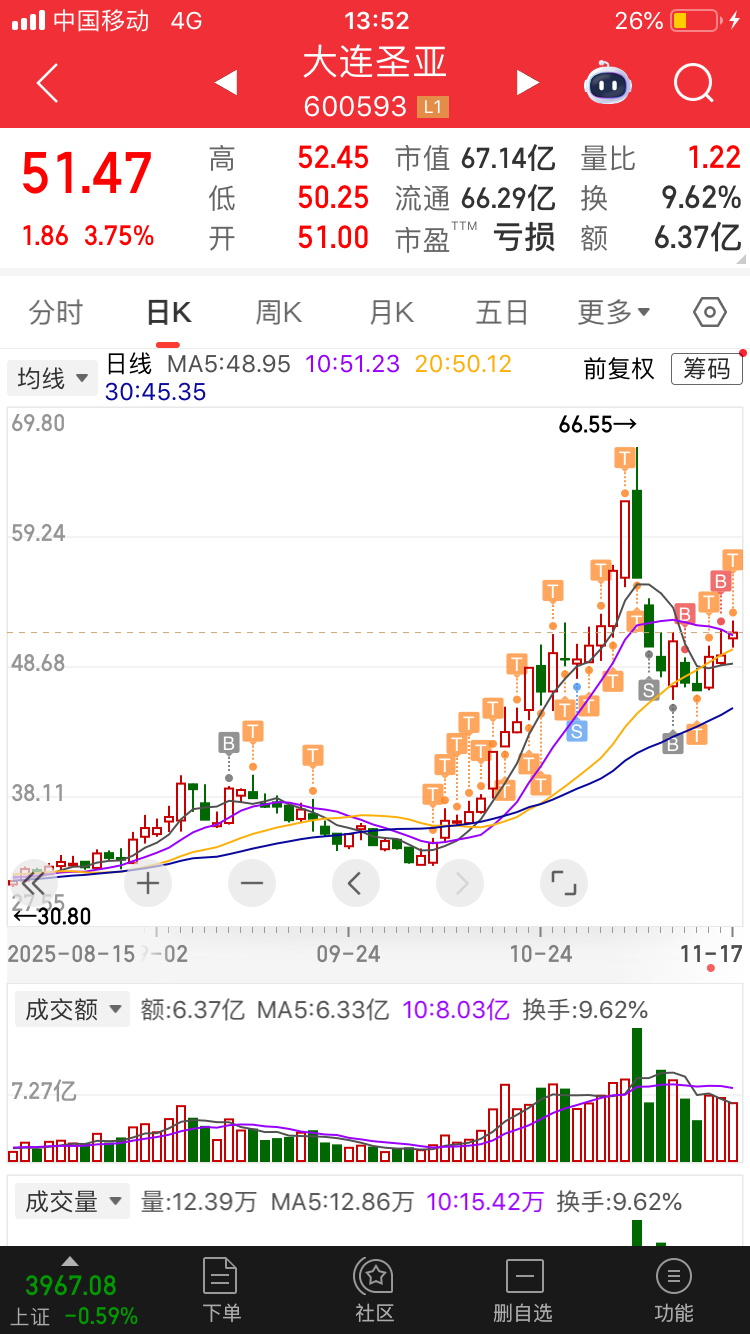Tap 量:12.39万 in volume panel
The image size is (750, 1334).
coord(198,1202)
